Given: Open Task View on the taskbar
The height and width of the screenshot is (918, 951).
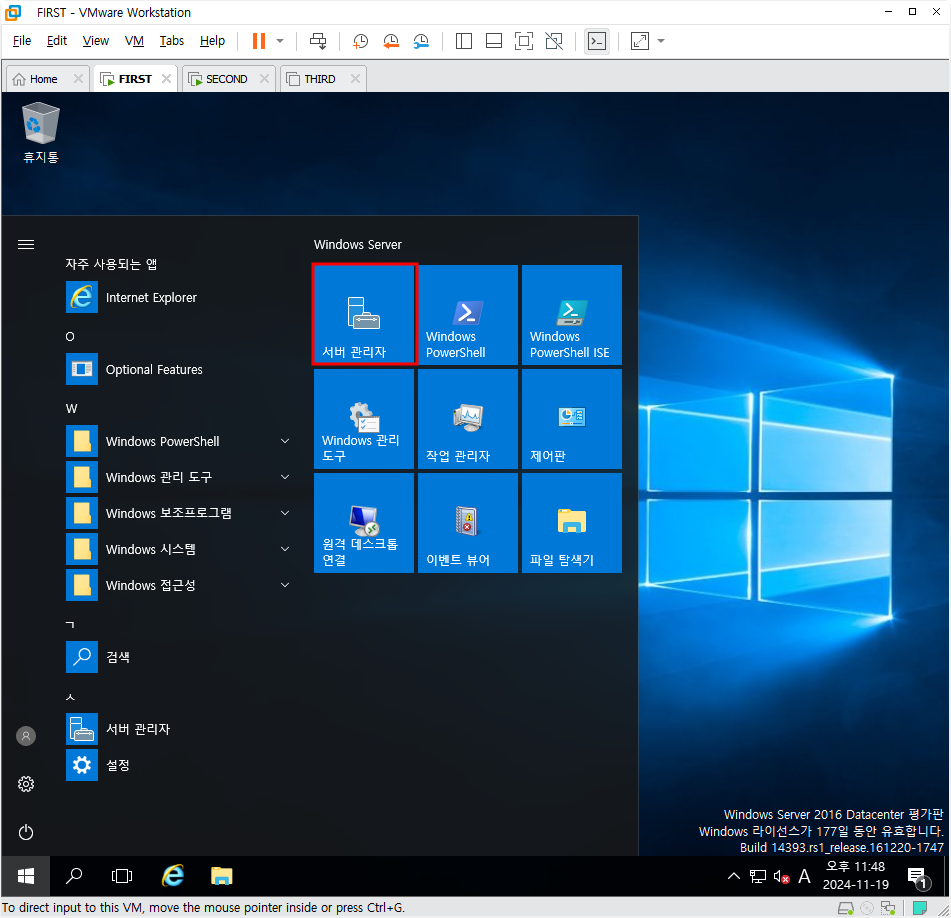Looking at the screenshot, I should 122,876.
